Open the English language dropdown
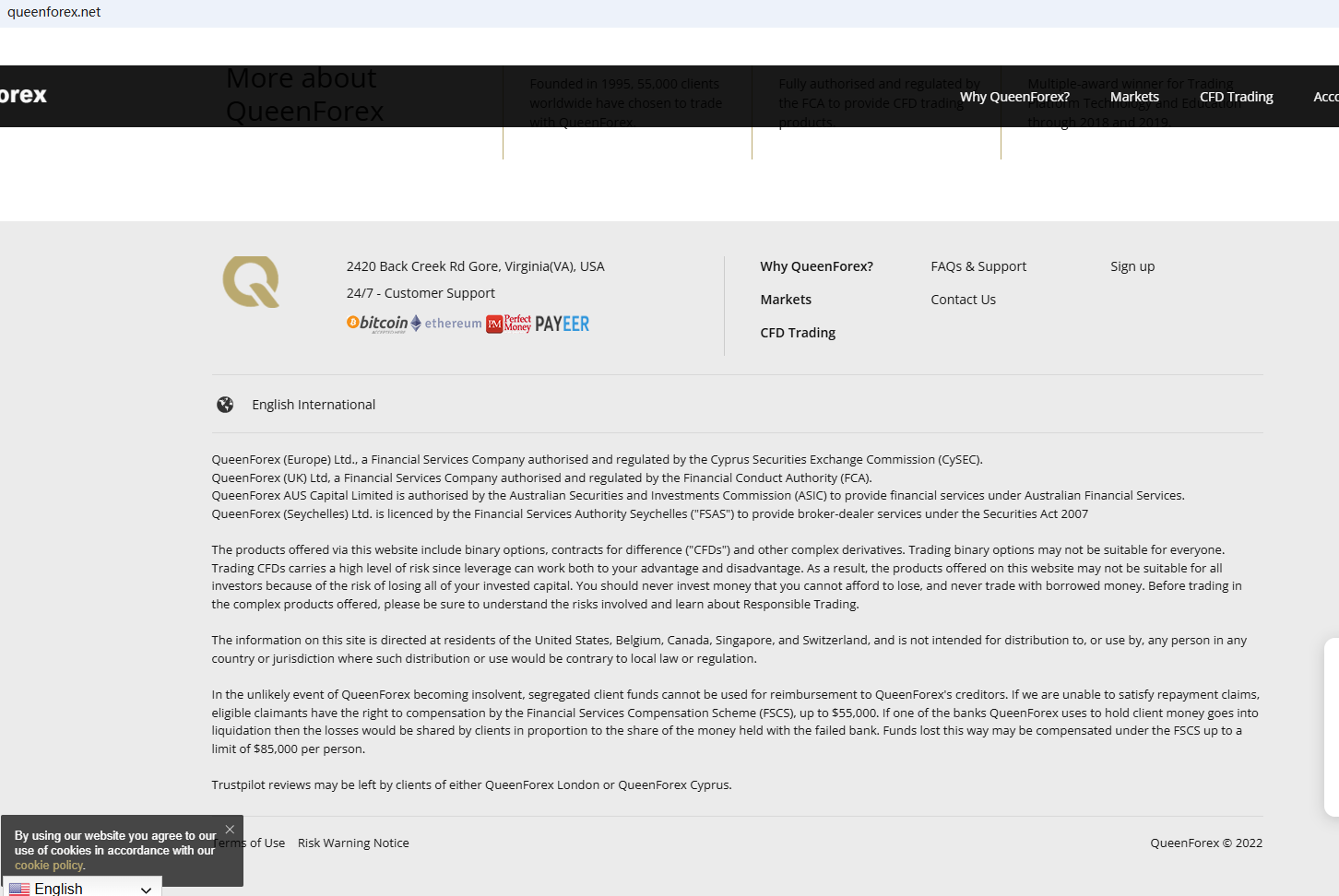 tap(82, 887)
